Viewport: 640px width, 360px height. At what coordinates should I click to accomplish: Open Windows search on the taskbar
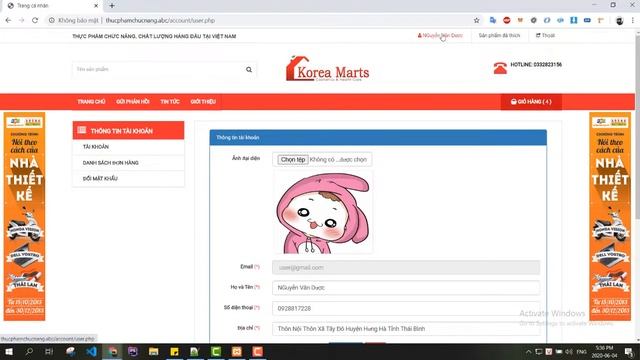click(x=29, y=352)
